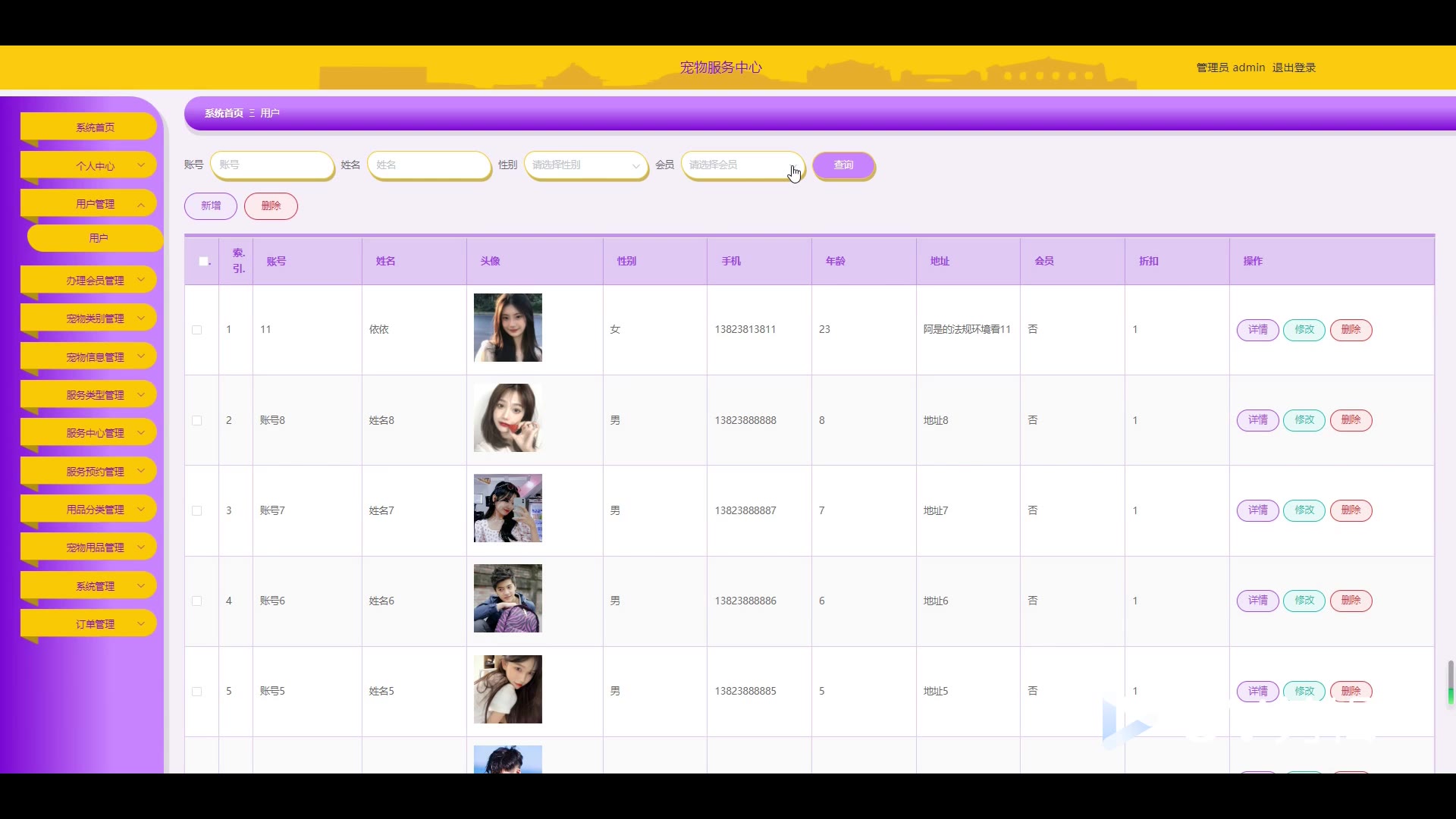Click the batch 删除 button above table
This screenshot has height=819, width=1456.
tap(271, 206)
